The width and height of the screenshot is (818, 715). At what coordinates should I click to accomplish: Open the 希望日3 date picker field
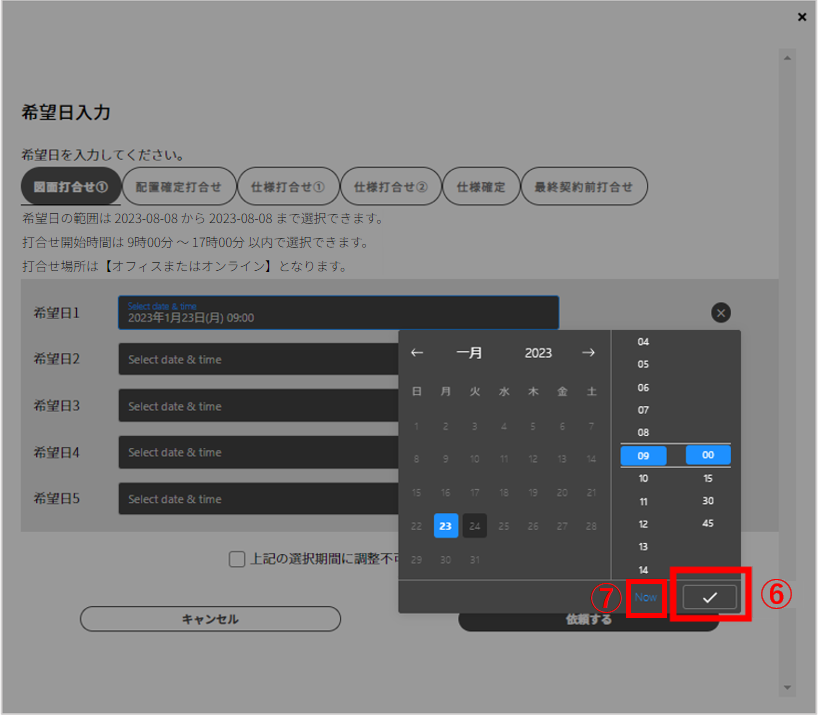258,406
